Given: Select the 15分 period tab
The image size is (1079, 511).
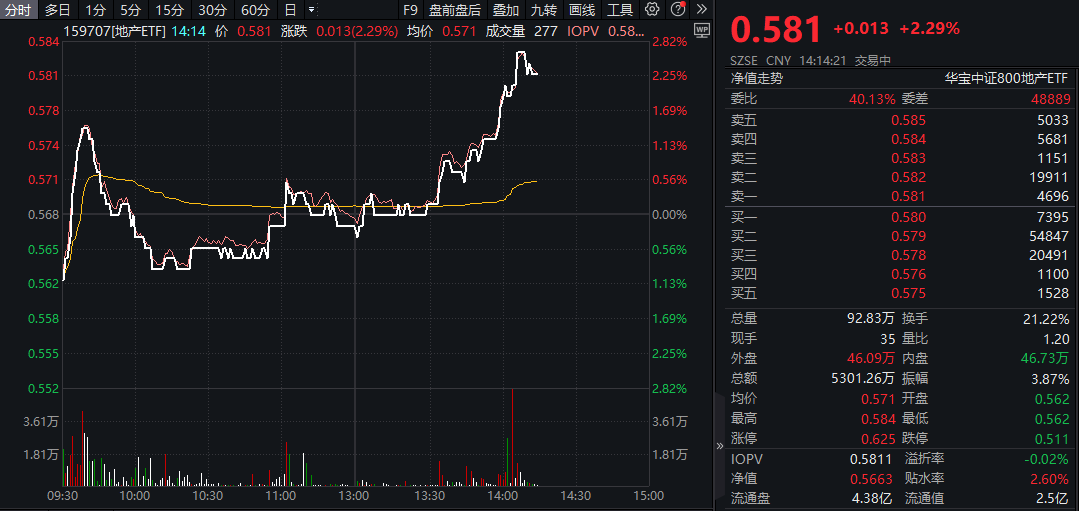Looking at the screenshot, I should [169, 10].
